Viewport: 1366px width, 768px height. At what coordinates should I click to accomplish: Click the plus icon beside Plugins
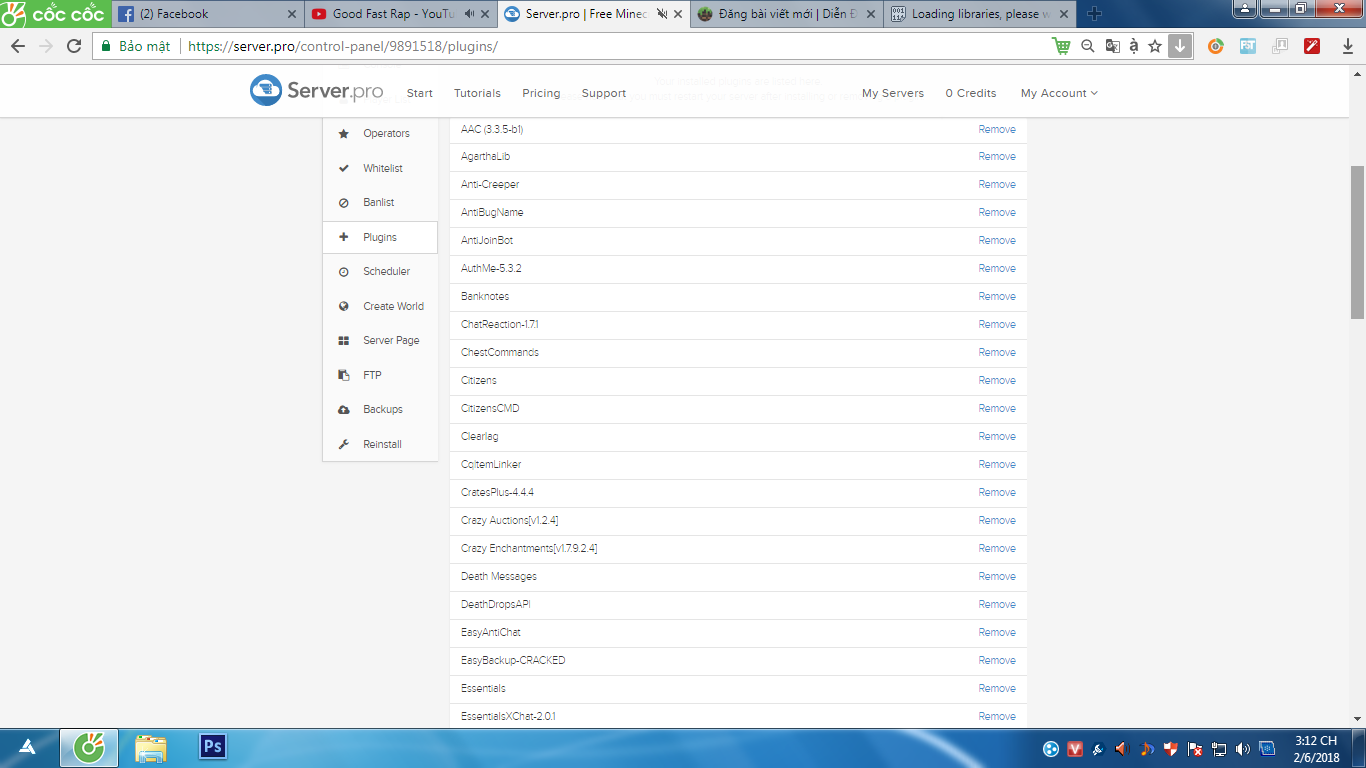pyautogui.click(x=344, y=237)
